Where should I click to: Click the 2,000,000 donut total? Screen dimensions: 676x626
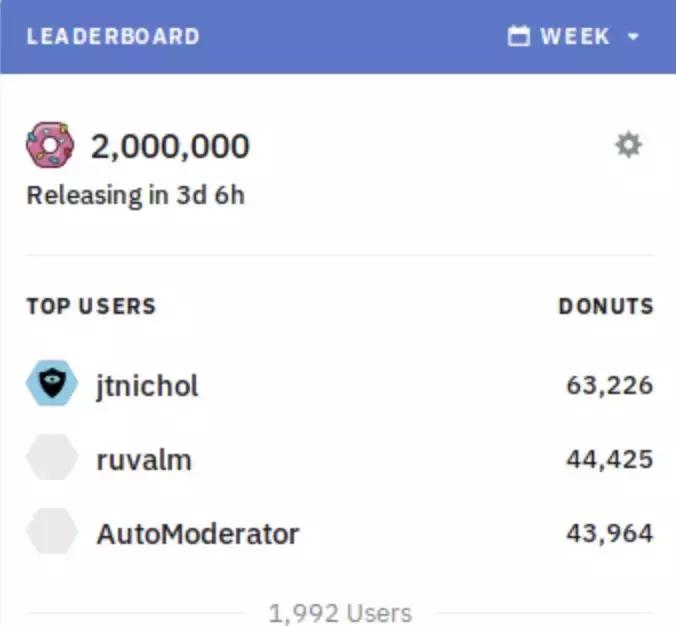[x=170, y=147]
